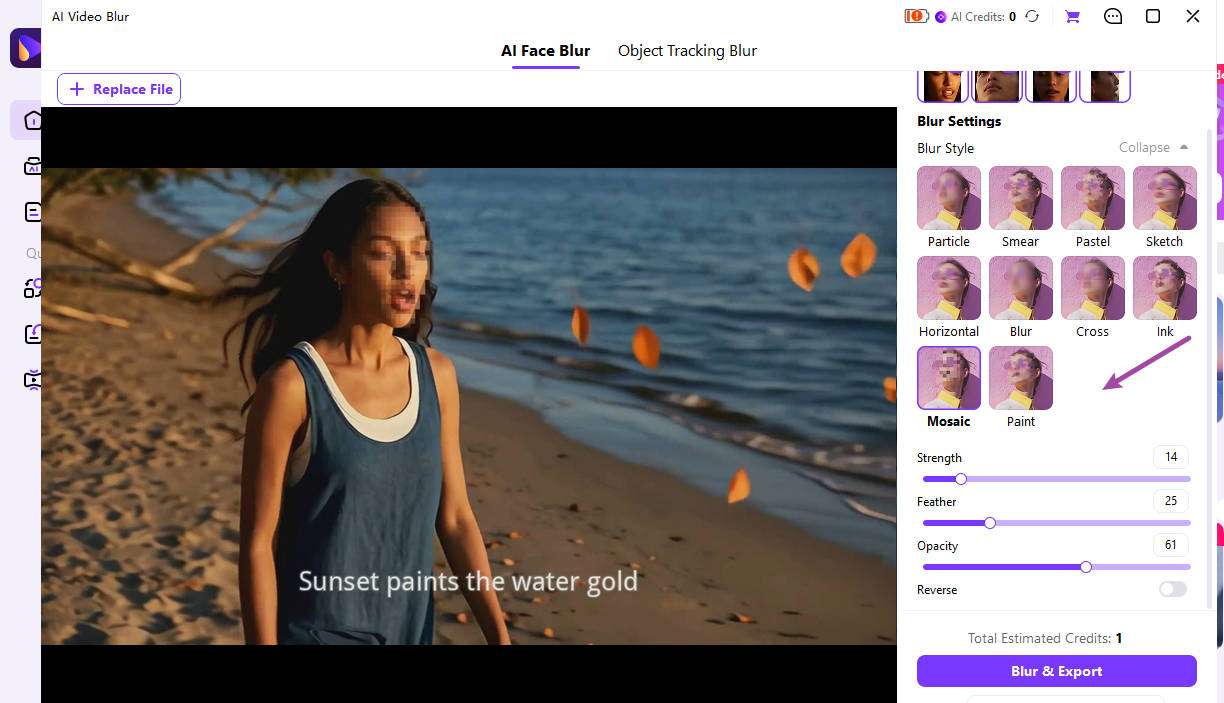Screen dimensions: 1224x703
Task: Select the third detected face thumbnail
Action: click(1051, 86)
